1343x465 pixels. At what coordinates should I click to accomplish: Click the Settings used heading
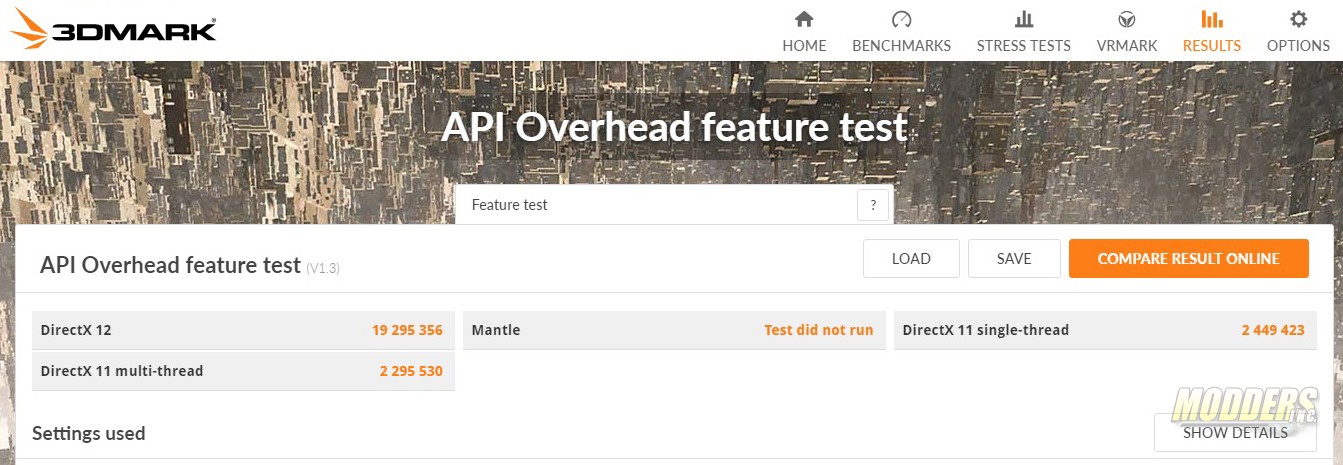(89, 433)
